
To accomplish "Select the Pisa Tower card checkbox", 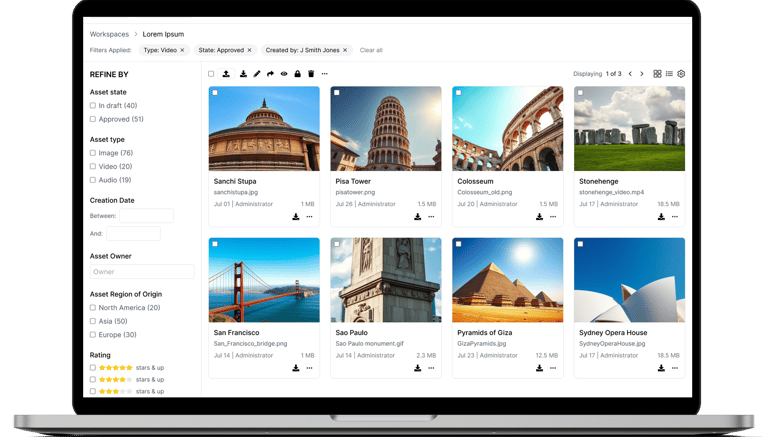I will tap(336, 93).
